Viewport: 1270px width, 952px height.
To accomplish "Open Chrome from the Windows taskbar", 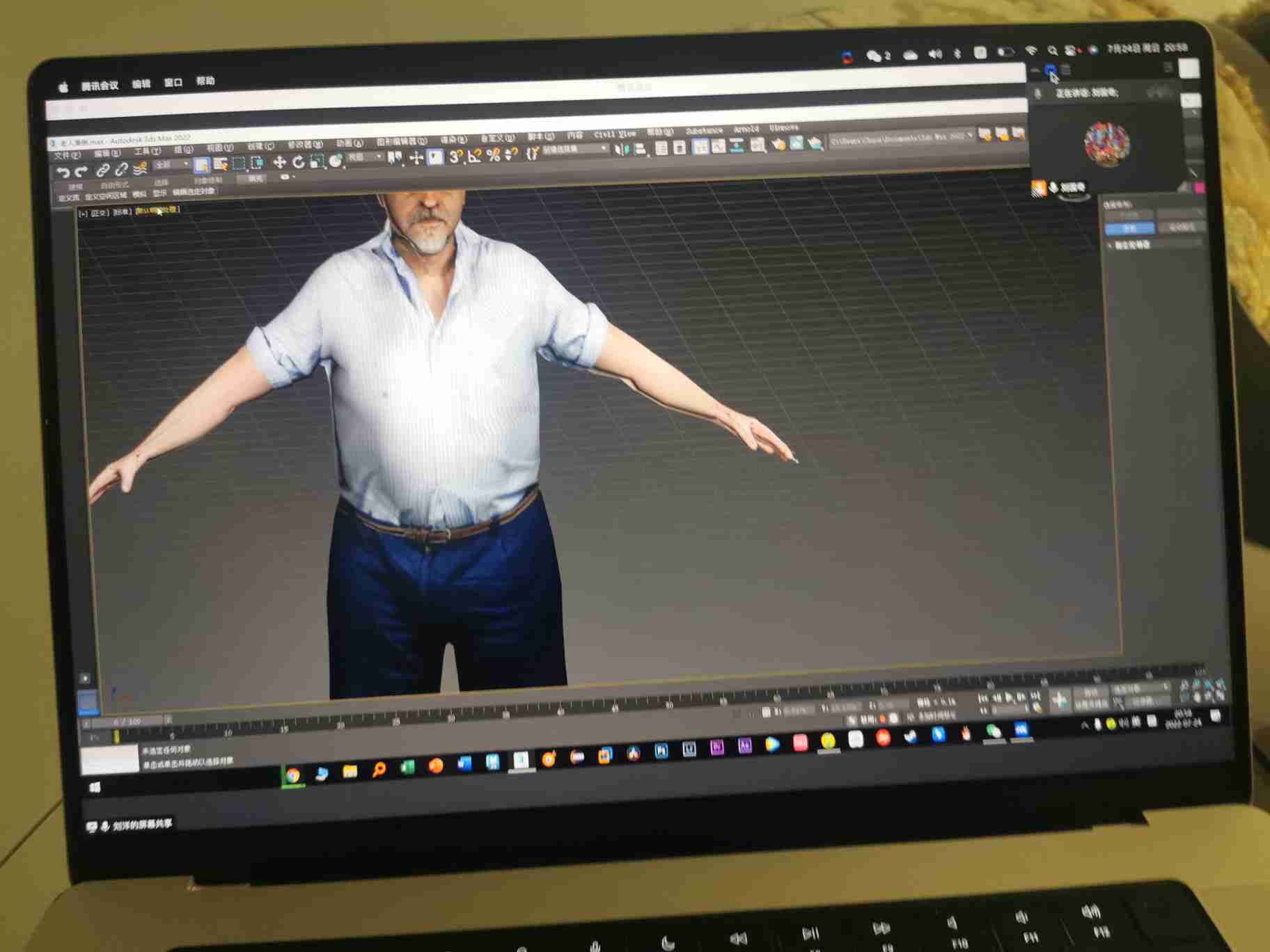I will (x=293, y=776).
